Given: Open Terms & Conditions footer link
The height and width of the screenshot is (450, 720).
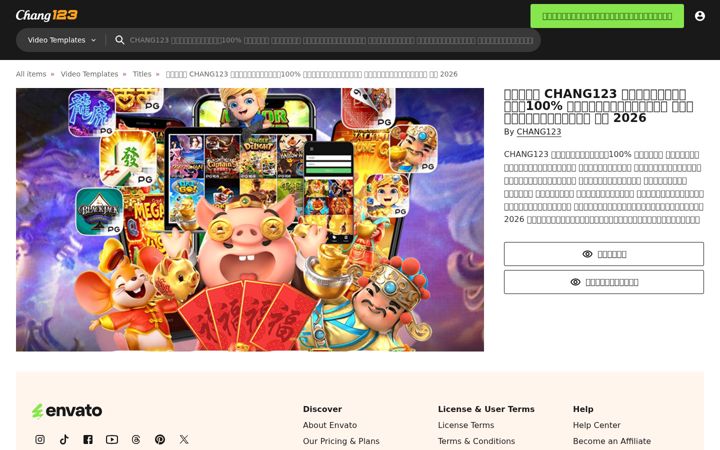Looking at the screenshot, I should coord(476,441).
